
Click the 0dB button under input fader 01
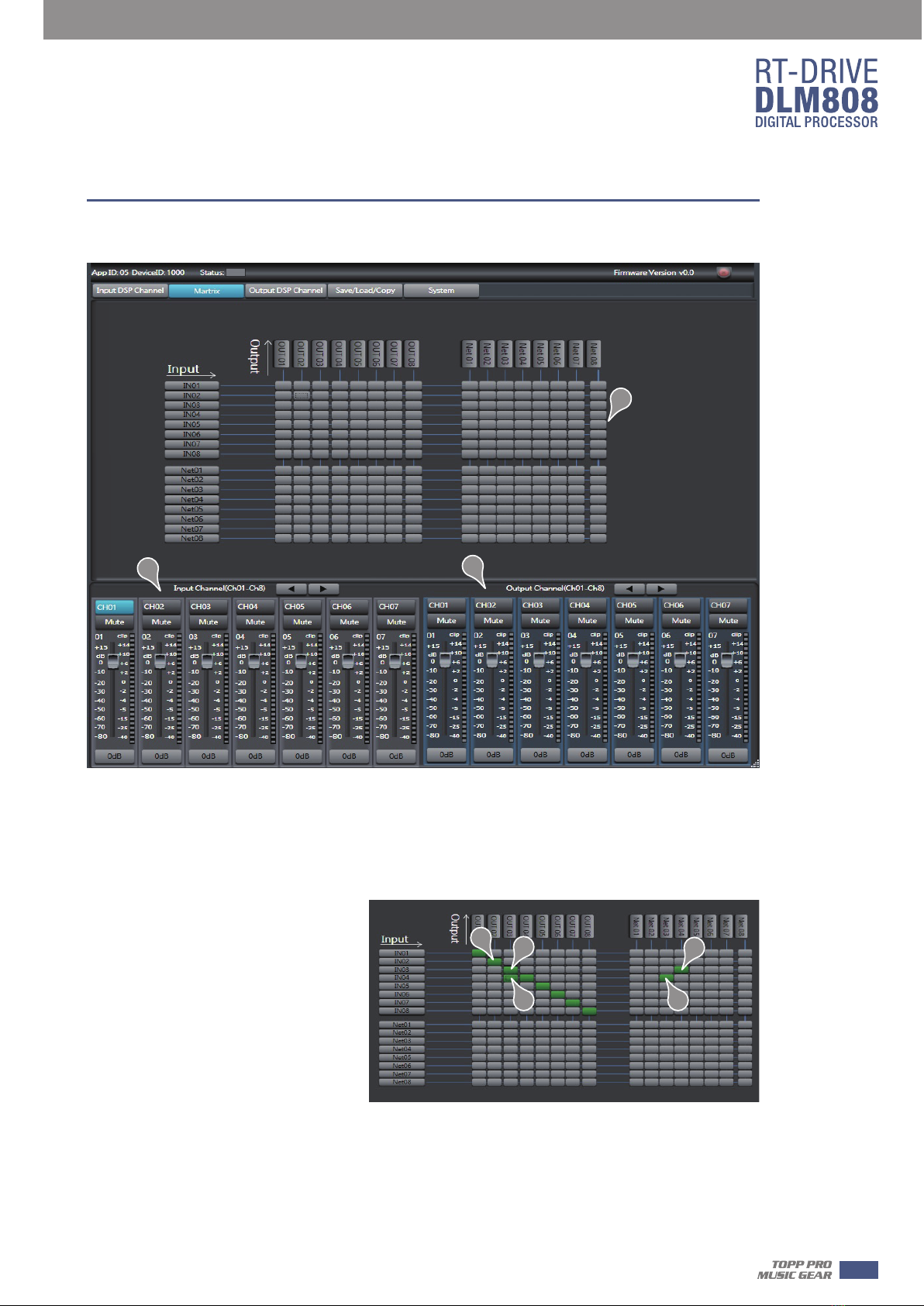click(115, 756)
